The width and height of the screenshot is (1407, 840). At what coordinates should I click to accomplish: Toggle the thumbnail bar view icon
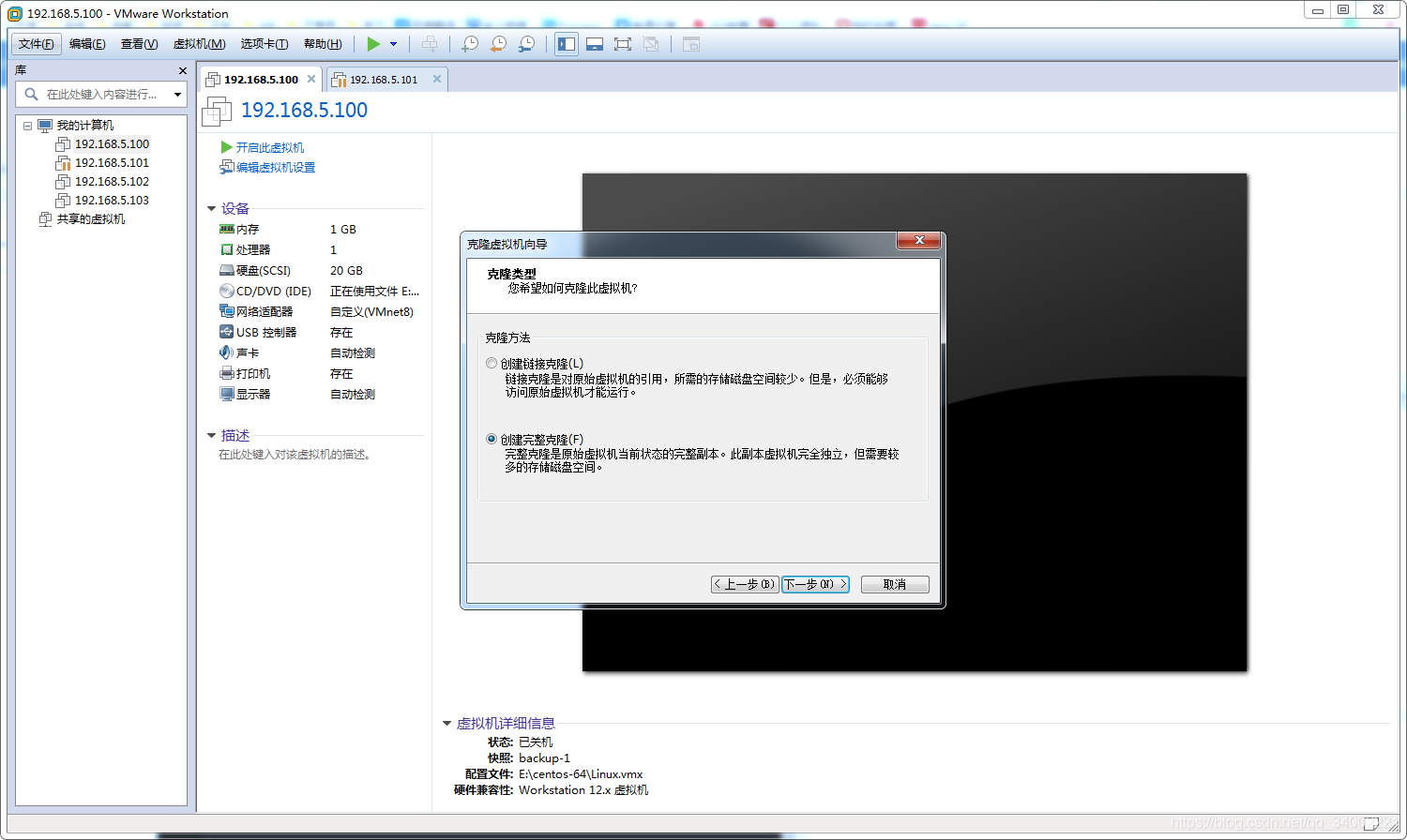pos(595,44)
